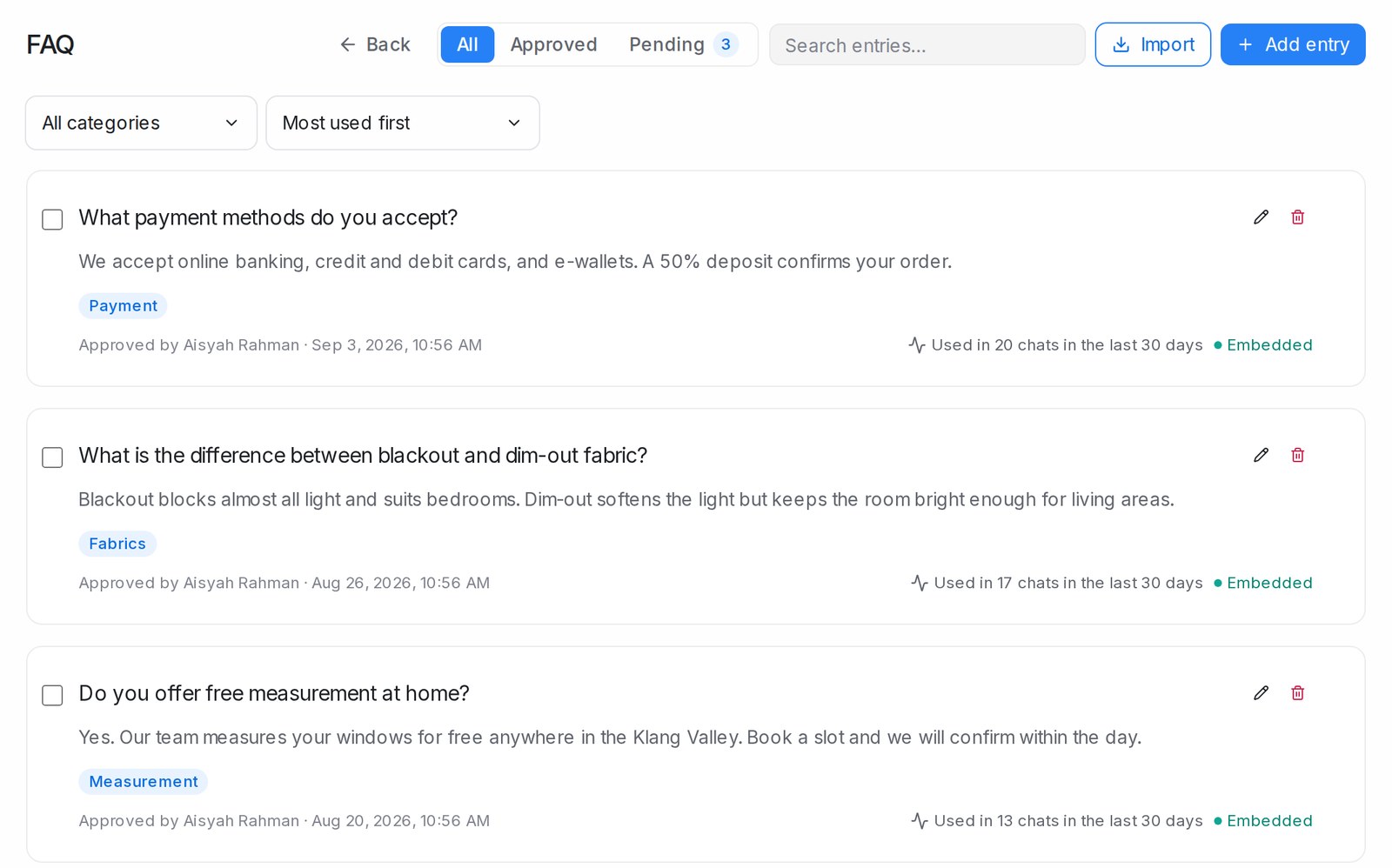
Task: Go Back using the arrow link
Action: click(374, 44)
